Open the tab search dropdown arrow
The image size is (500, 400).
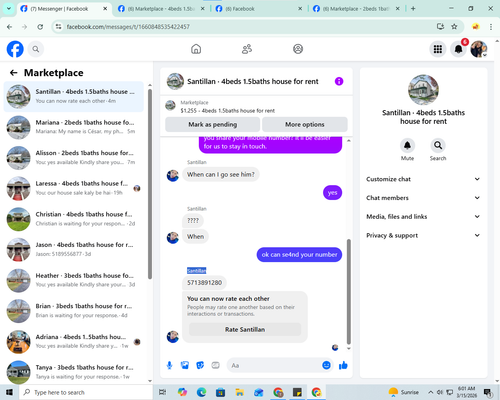coord(8,9)
